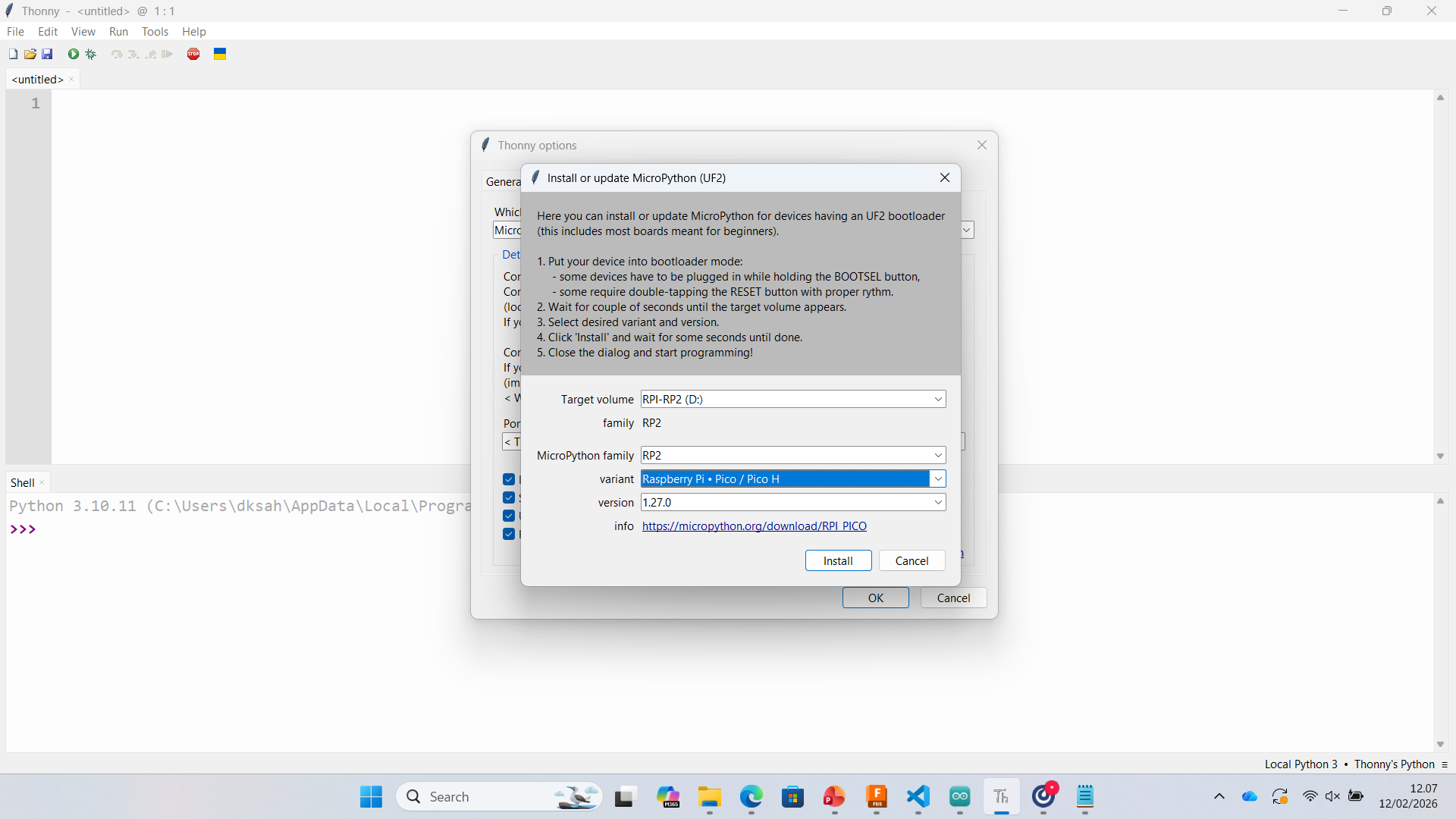Open the Run menu
The height and width of the screenshot is (819, 1456).
click(x=118, y=31)
